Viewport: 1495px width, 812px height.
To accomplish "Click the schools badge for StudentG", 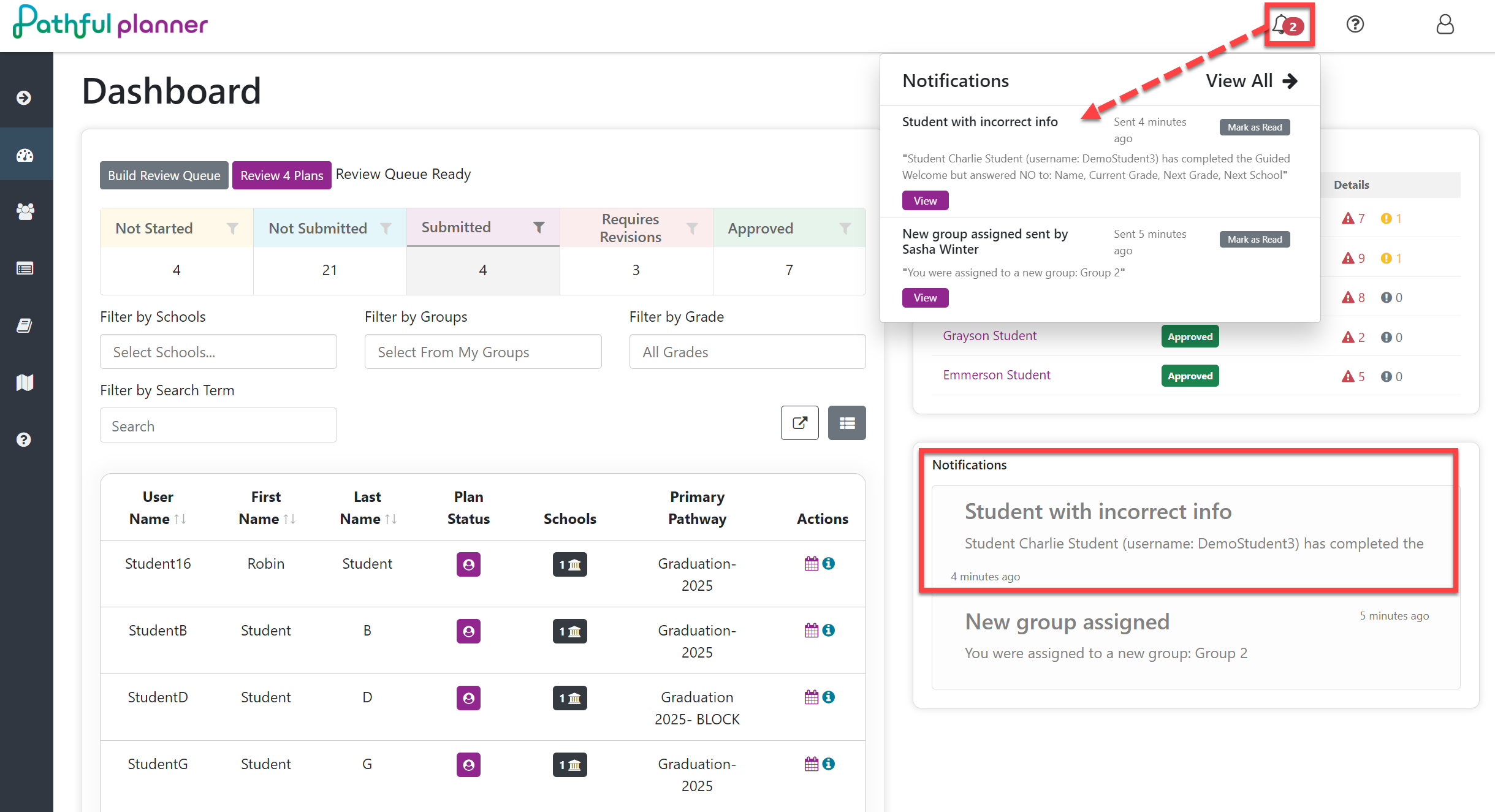I will pos(569,765).
